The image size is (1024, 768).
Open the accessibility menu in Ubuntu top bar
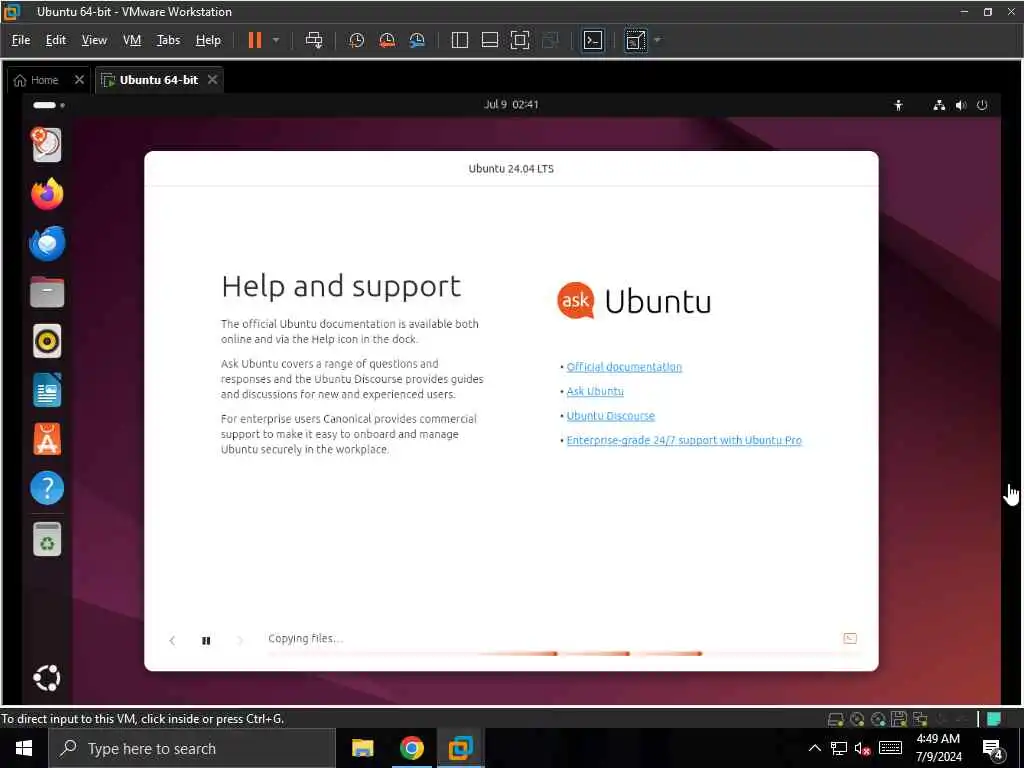tap(899, 105)
